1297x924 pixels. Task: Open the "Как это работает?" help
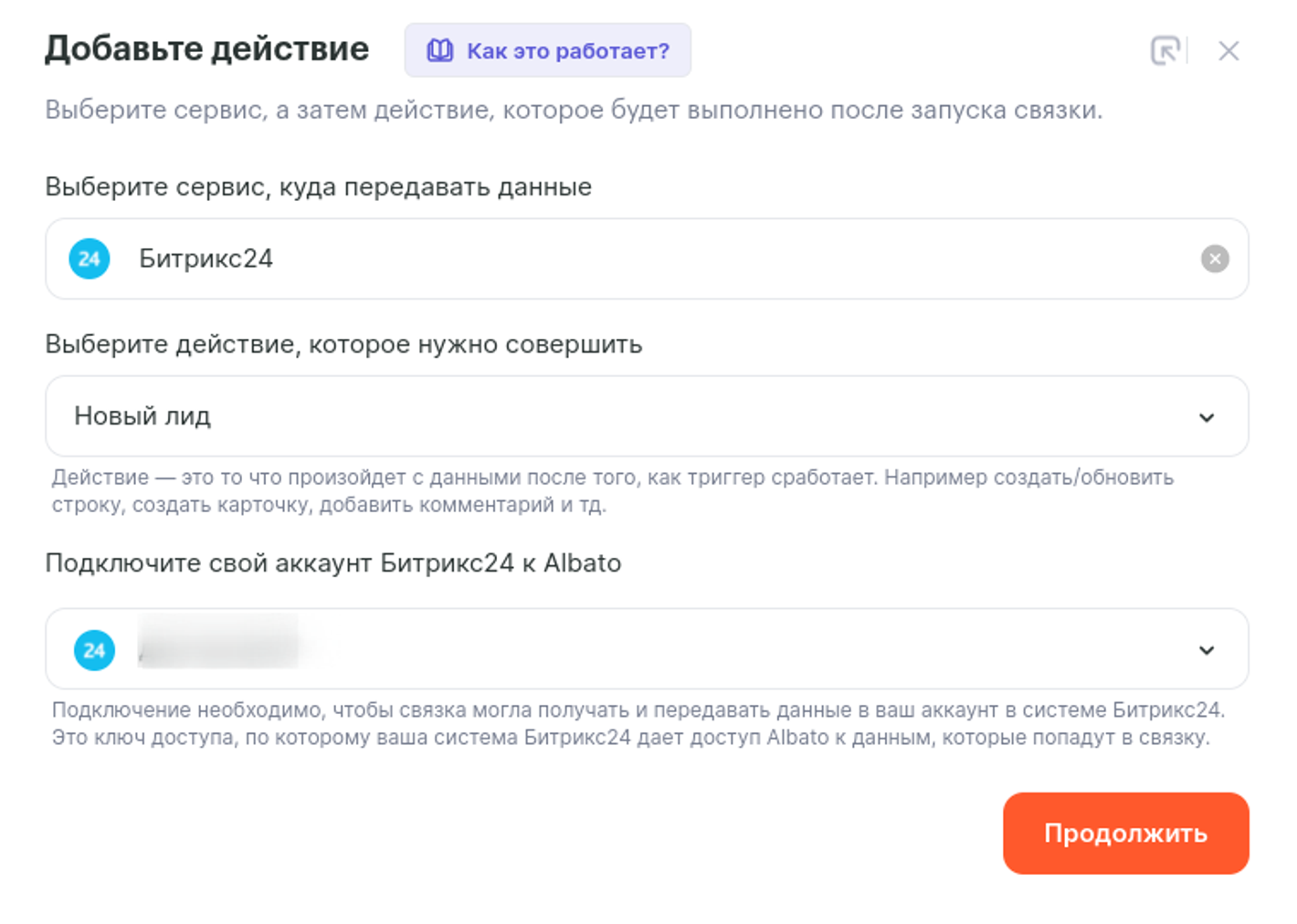click(x=567, y=51)
